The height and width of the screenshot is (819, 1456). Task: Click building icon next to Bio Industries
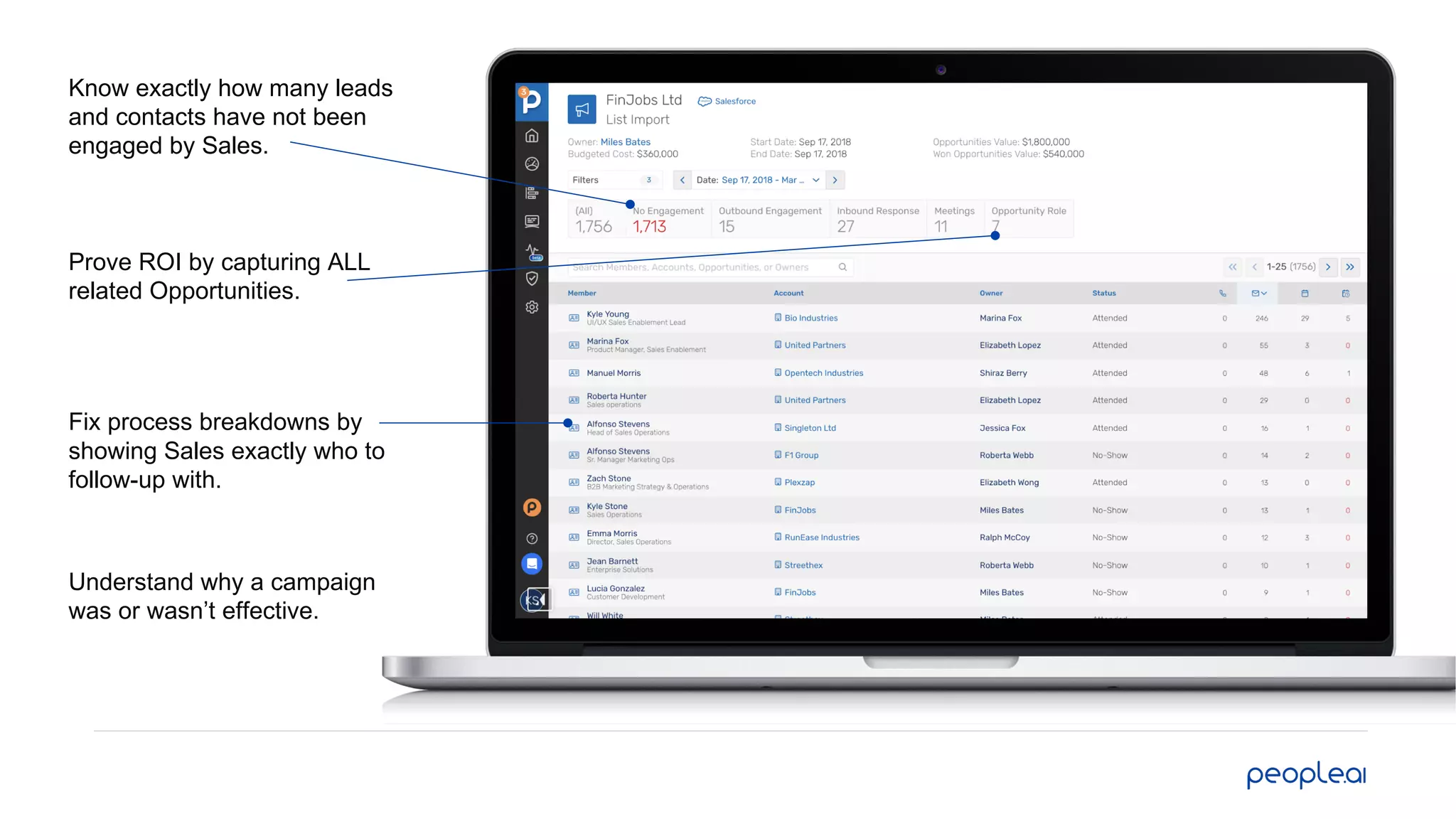pyautogui.click(x=778, y=318)
